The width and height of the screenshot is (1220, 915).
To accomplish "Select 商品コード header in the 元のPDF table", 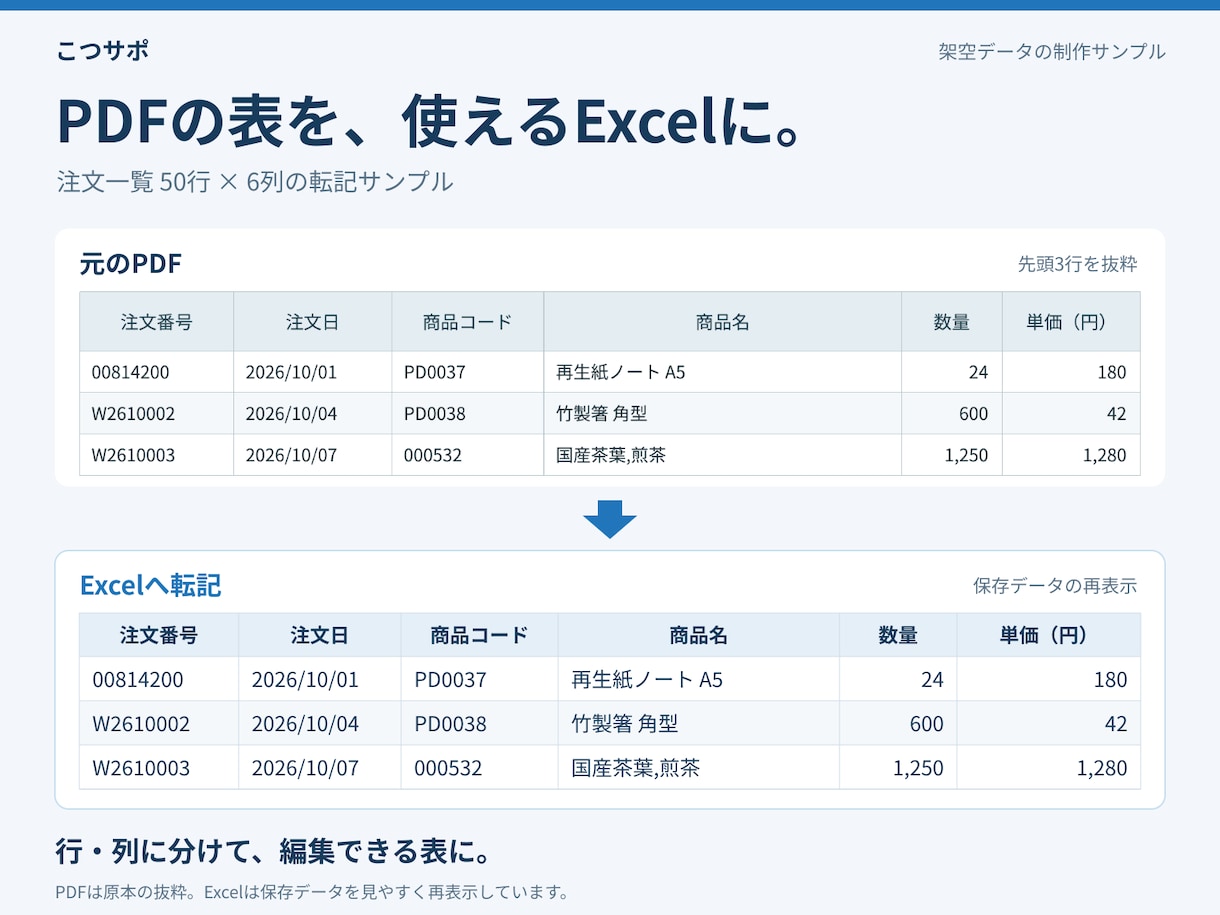I will tap(467, 322).
